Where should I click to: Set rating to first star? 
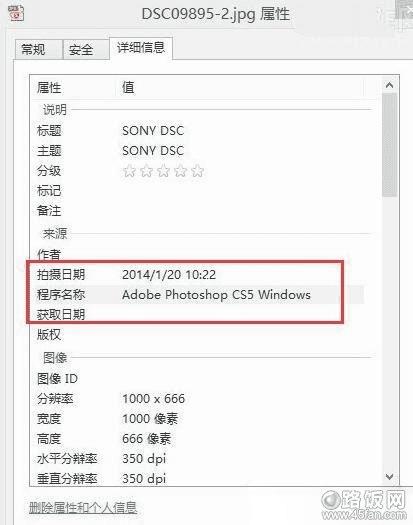[x=129, y=171]
